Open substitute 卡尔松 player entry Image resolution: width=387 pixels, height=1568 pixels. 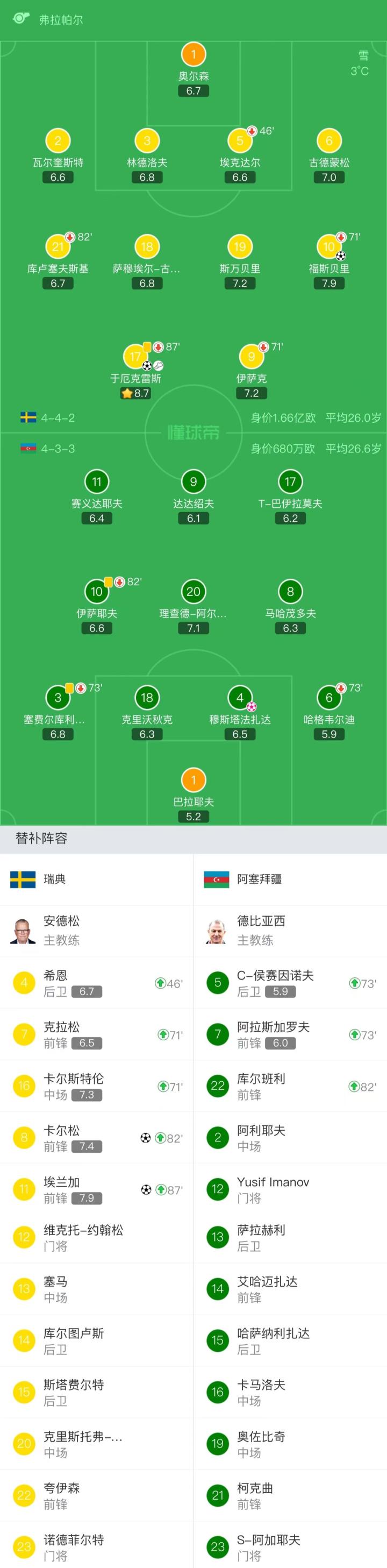click(97, 1138)
